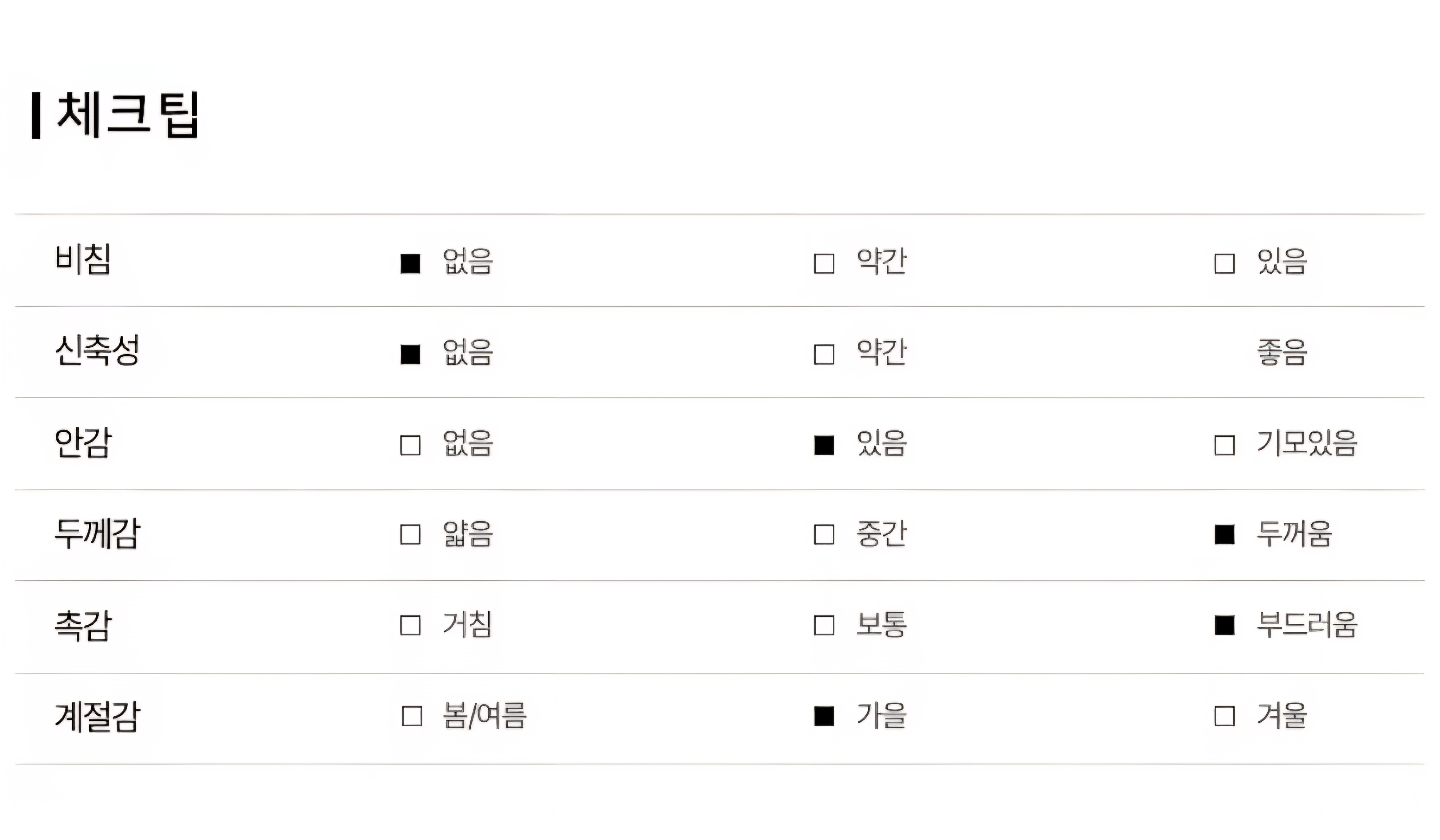Screen dimensions: 1440x840
Task: Check the 약간 box for 신축성
Action: coord(823,354)
